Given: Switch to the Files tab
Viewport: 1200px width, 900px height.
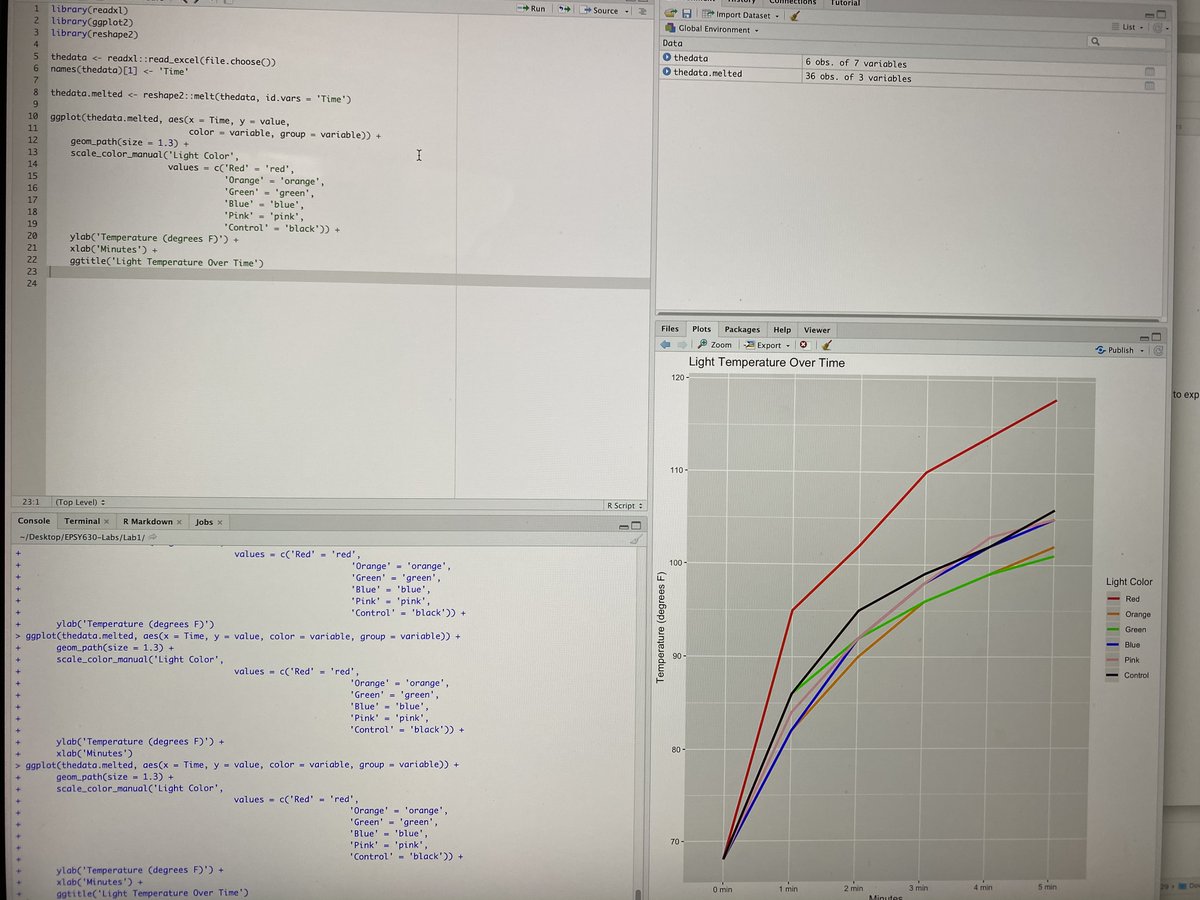Looking at the screenshot, I should (x=670, y=329).
